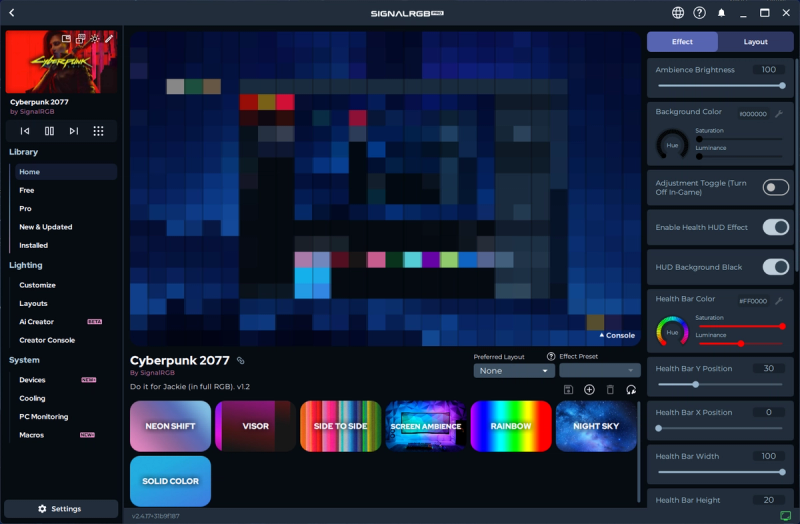Click the wrench icon beside Background Color

click(x=779, y=113)
